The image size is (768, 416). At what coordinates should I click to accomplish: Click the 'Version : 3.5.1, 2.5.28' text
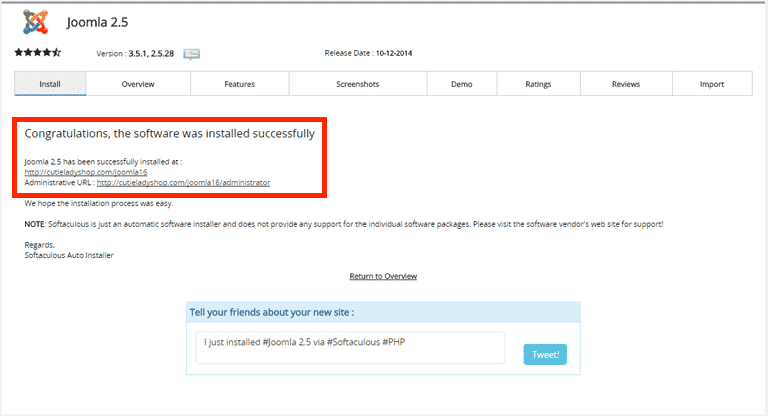click(135, 53)
